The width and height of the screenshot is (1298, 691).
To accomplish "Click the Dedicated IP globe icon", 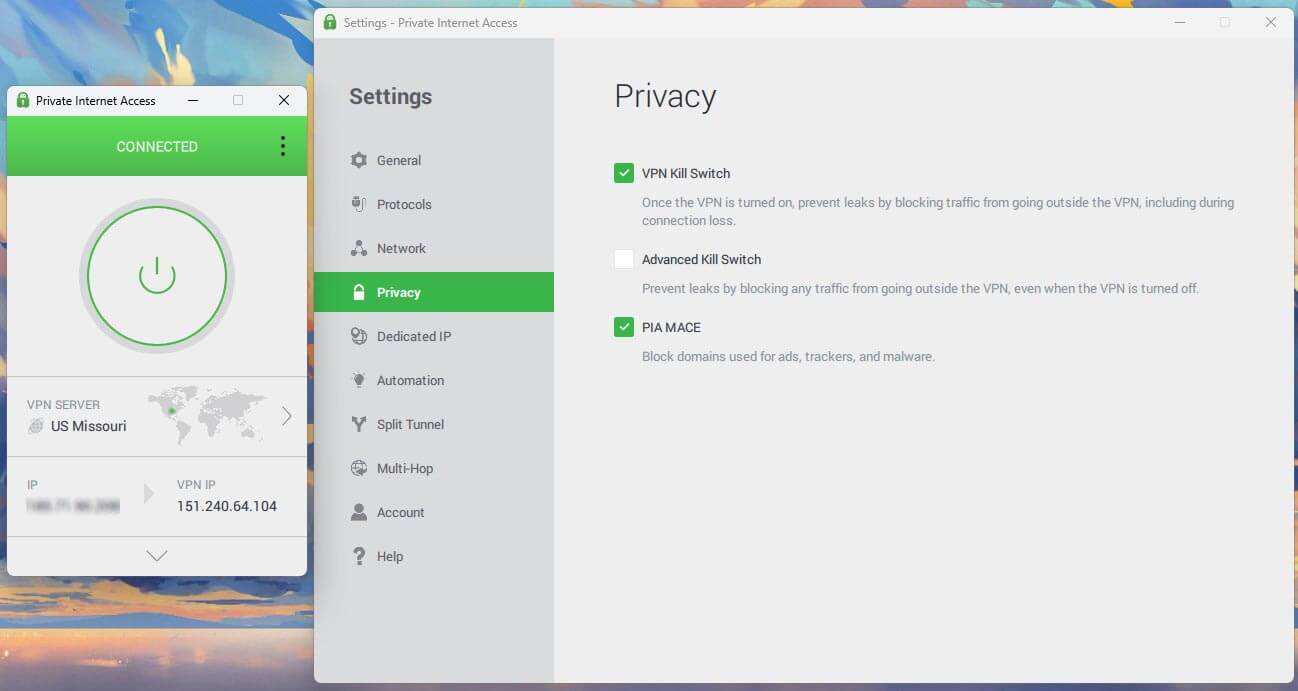I will (x=359, y=336).
